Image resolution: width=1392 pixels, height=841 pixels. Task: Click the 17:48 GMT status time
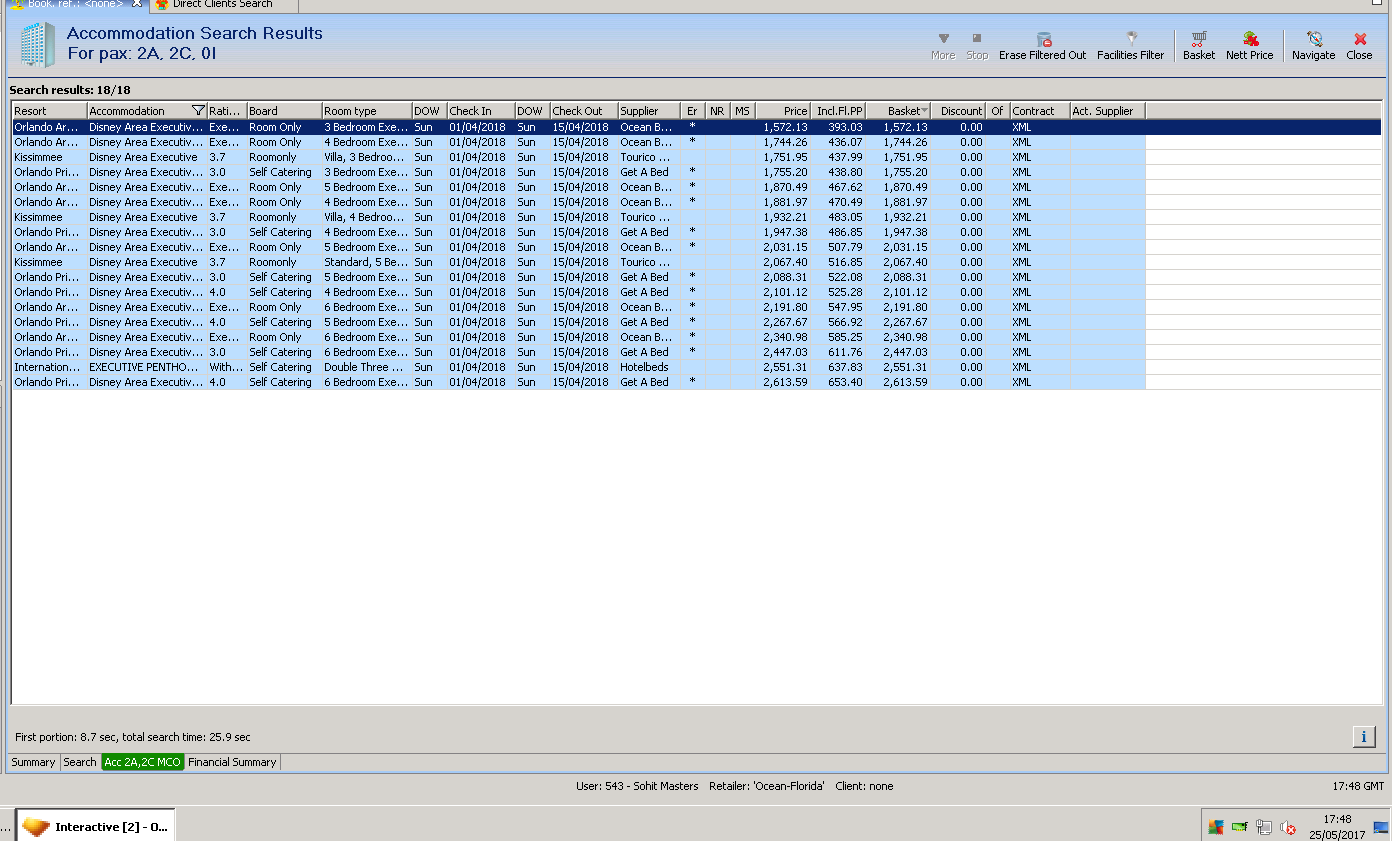1358,786
